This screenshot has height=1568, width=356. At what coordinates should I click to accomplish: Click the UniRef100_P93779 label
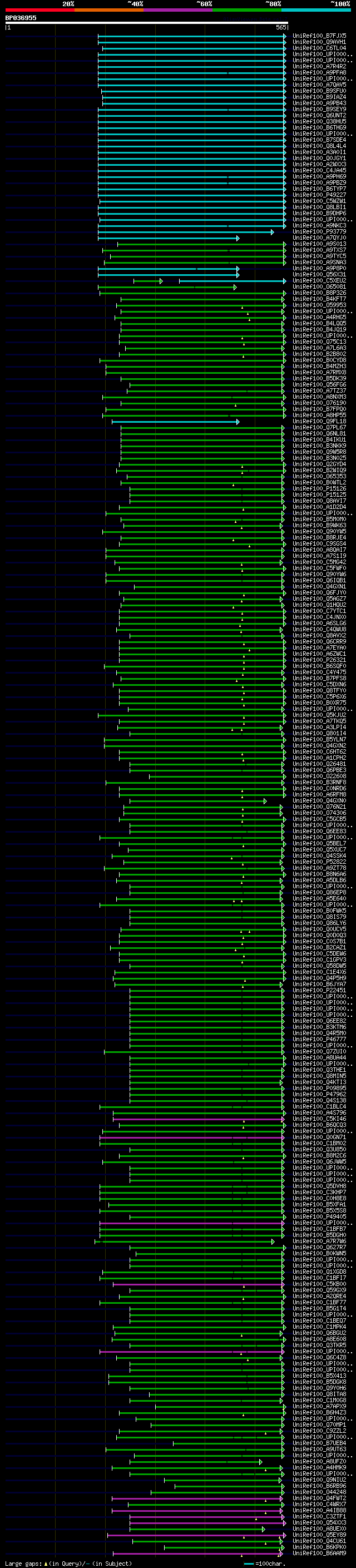pyautogui.click(x=319, y=231)
